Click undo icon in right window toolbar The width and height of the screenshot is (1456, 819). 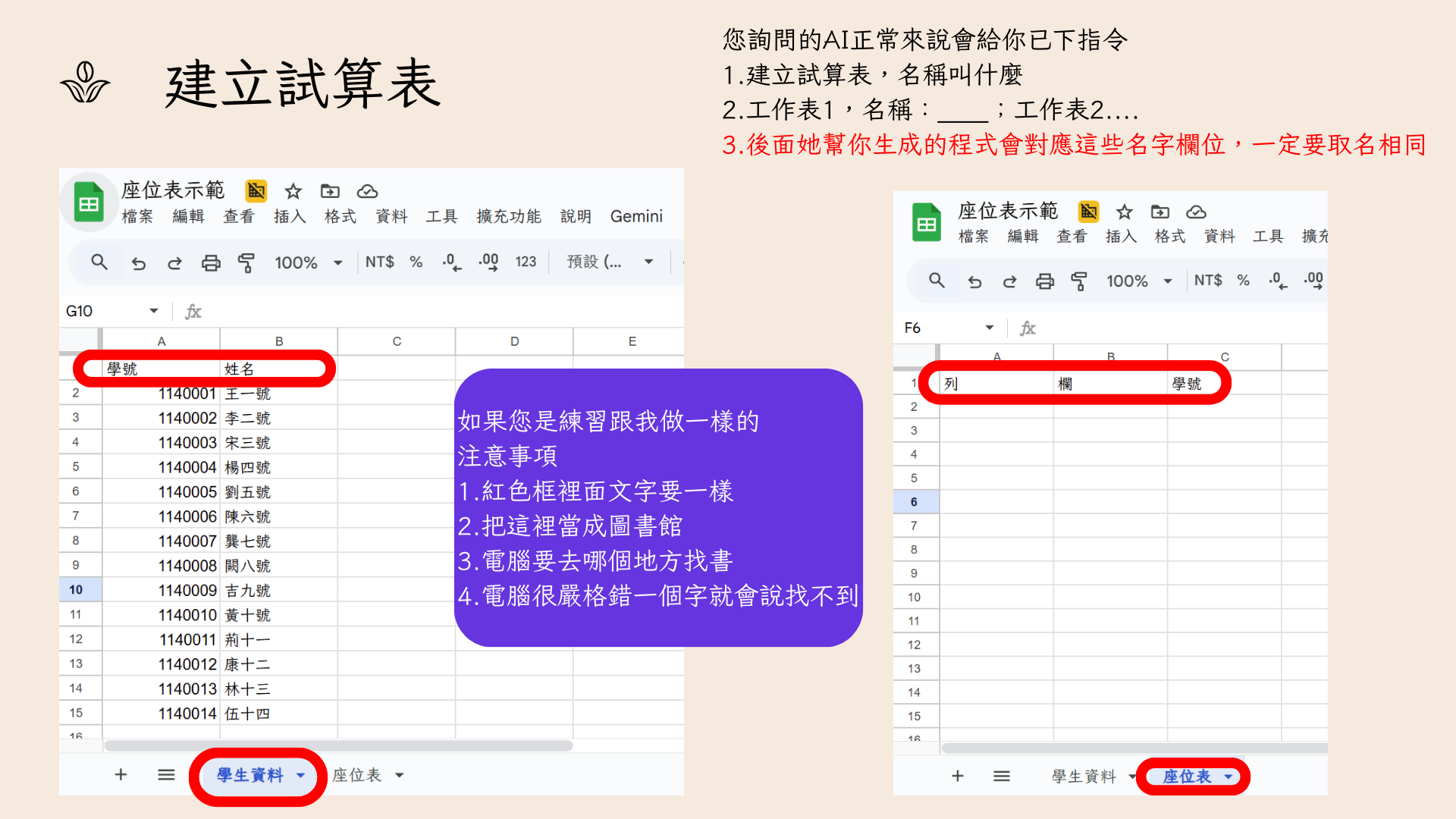(x=974, y=282)
